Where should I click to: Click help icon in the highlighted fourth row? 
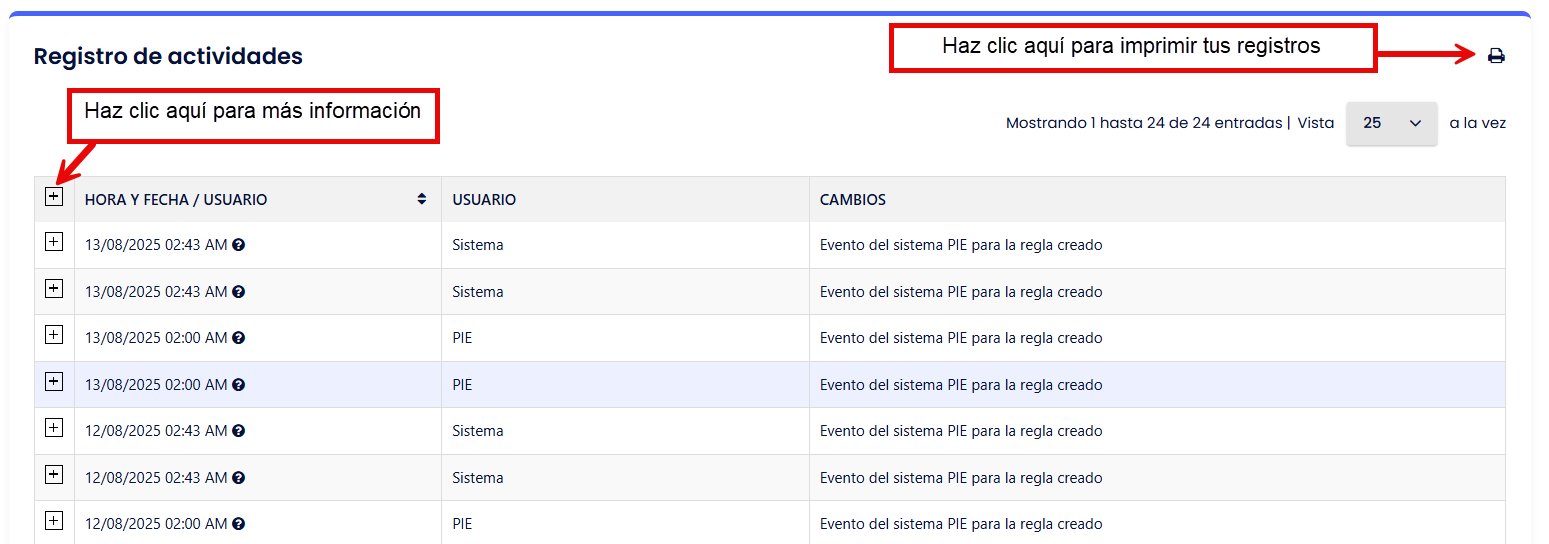pyautogui.click(x=239, y=385)
